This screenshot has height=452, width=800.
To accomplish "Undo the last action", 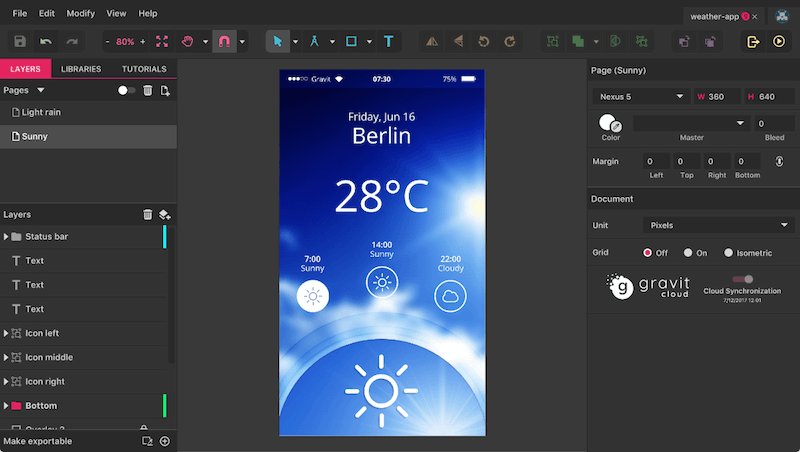I will pyautogui.click(x=46, y=41).
